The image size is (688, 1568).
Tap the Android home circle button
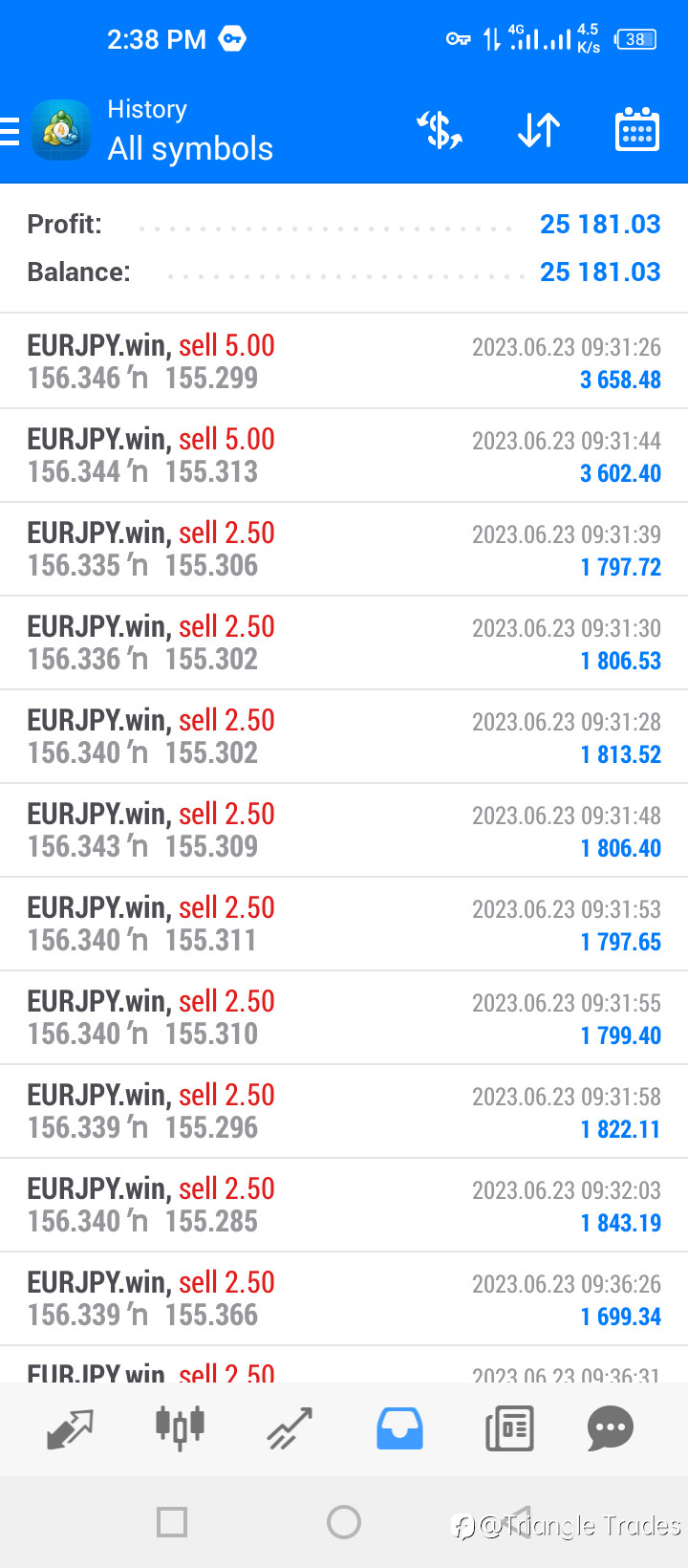(344, 1521)
